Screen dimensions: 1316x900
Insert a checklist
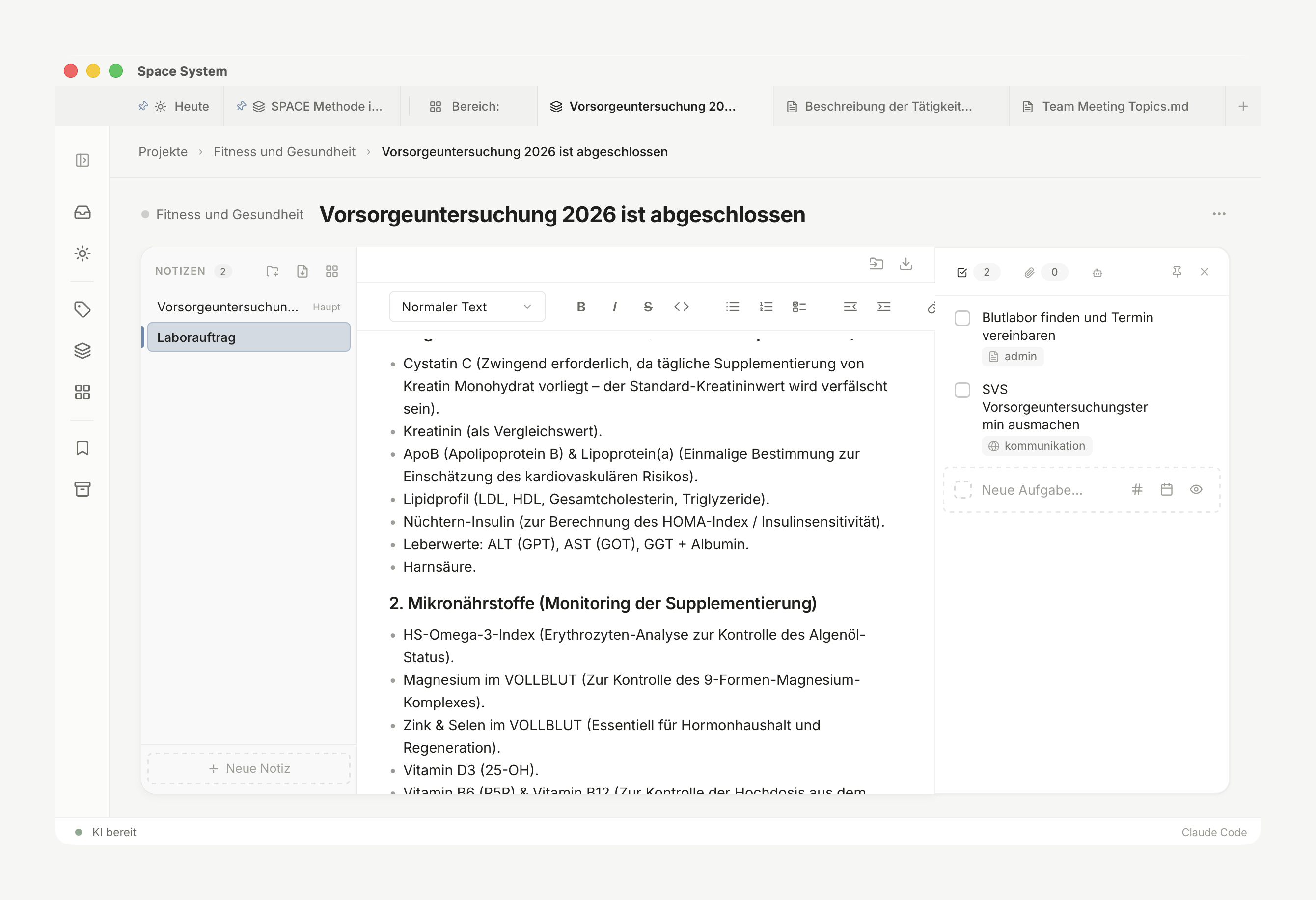point(799,307)
